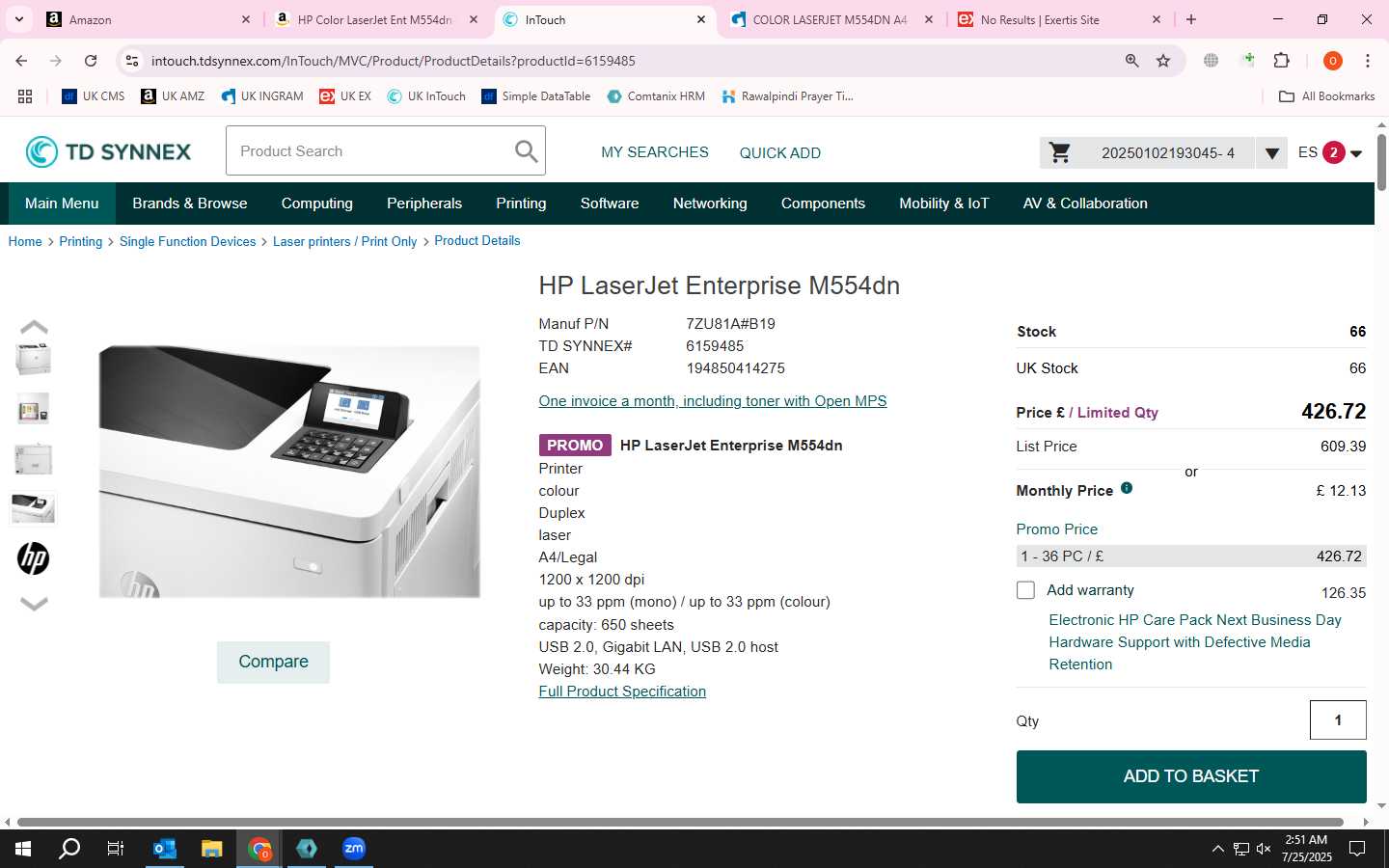1389x868 pixels.
Task: Click the Qty input field
Action: (1338, 720)
